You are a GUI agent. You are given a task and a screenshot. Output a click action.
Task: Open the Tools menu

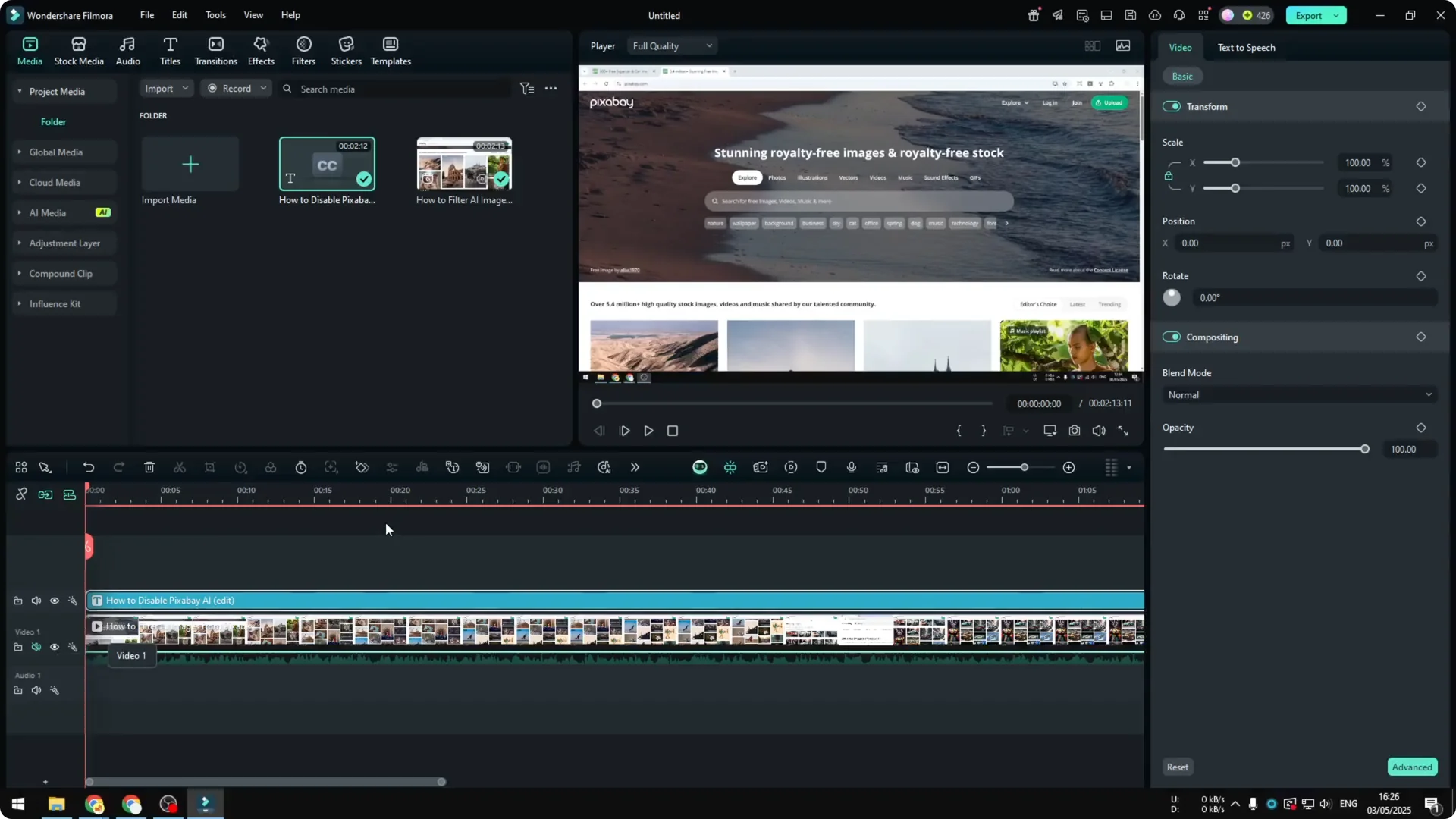[x=215, y=15]
